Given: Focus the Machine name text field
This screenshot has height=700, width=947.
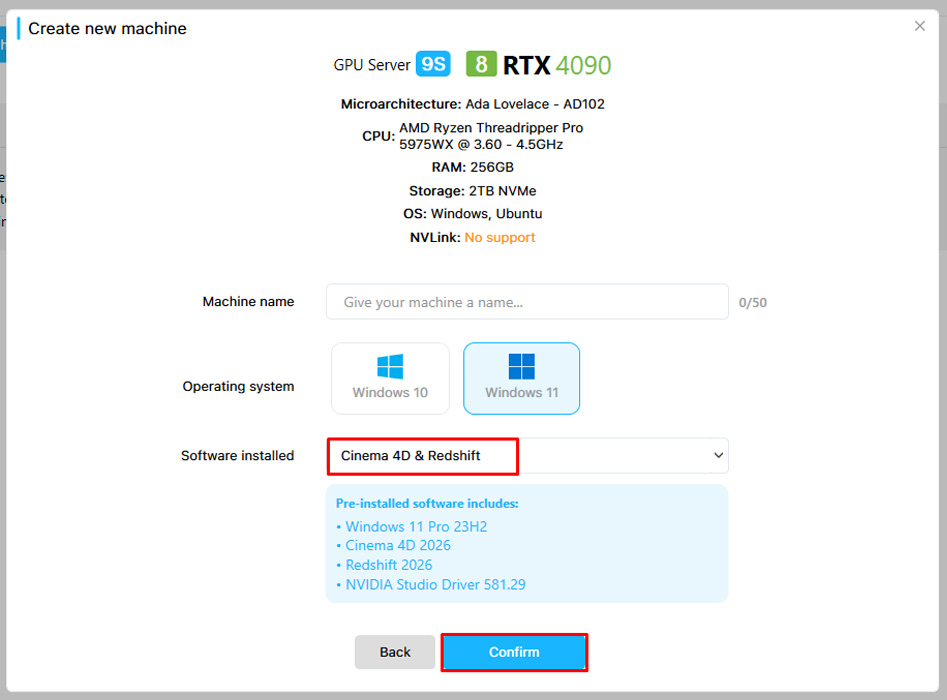Looking at the screenshot, I should (527, 302).
